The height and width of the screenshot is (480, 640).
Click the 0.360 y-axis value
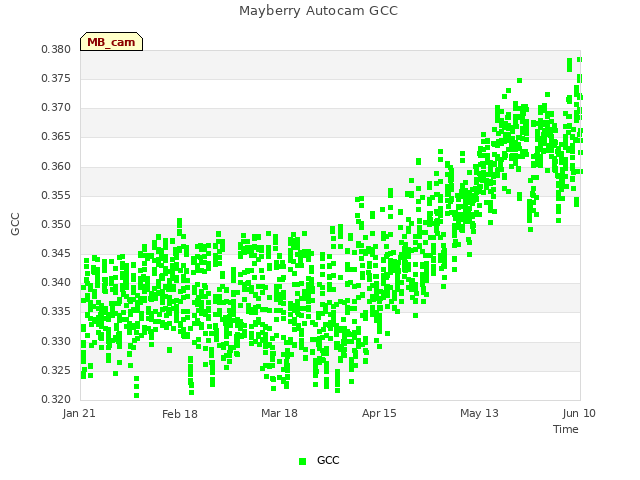coord(56,167)
